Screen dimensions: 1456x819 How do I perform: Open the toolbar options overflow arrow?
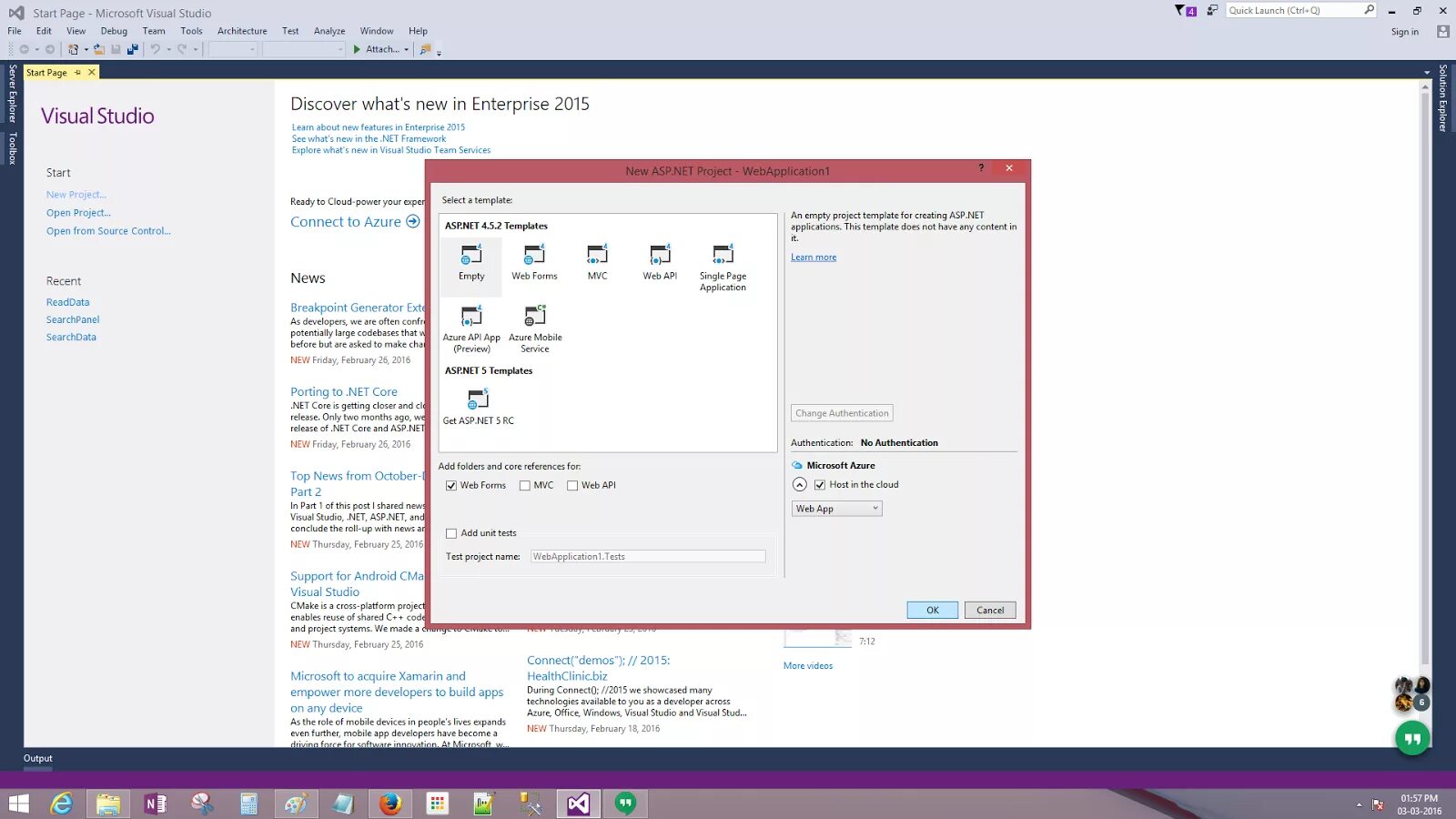(x=439, y=52)
